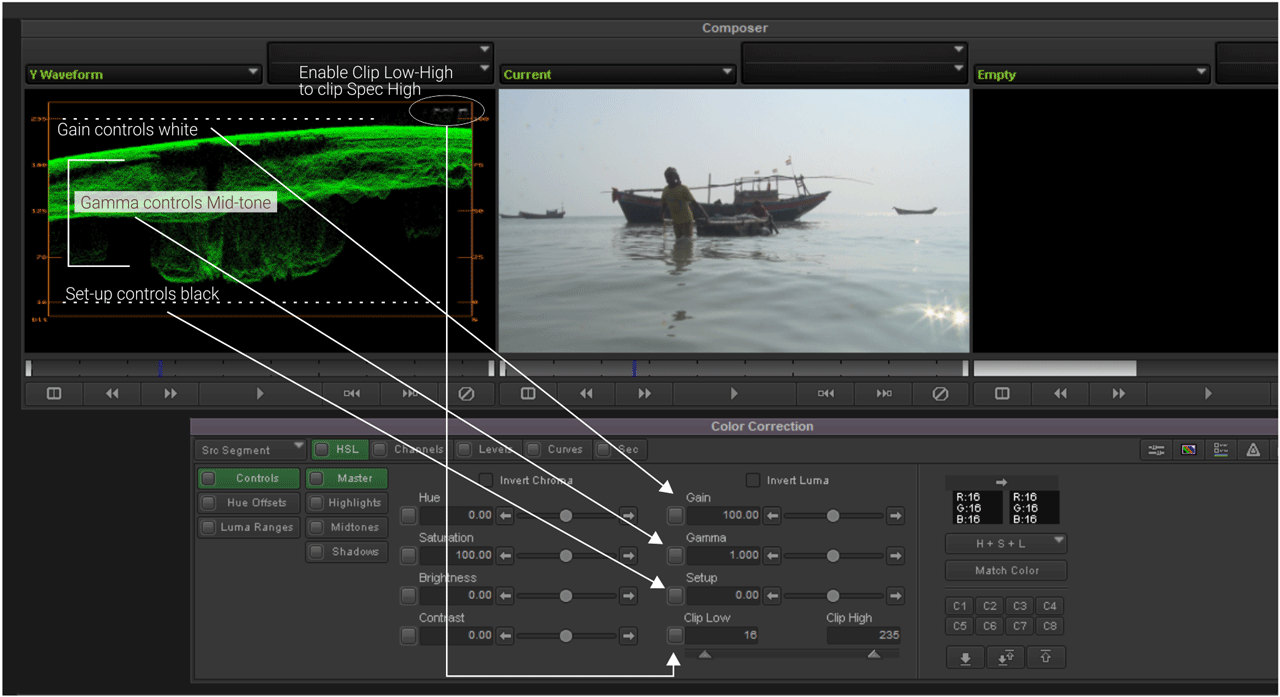Click the save correction bucket icon with down arrow
This screenshot has height=697, width=1280.
click(x=964, y=657)
